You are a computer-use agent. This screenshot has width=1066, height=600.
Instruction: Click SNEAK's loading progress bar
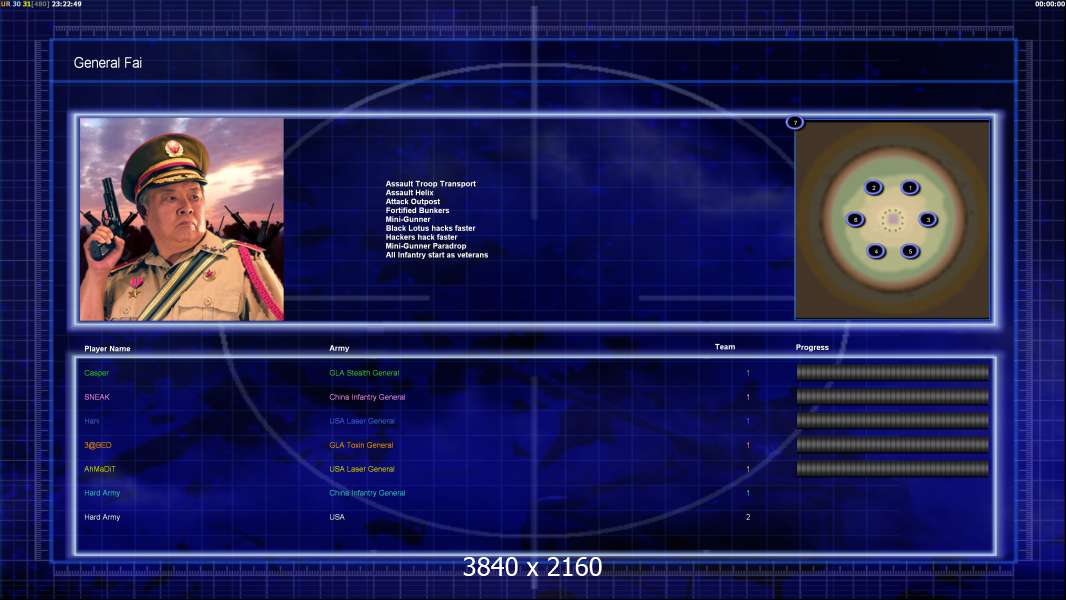893,396
